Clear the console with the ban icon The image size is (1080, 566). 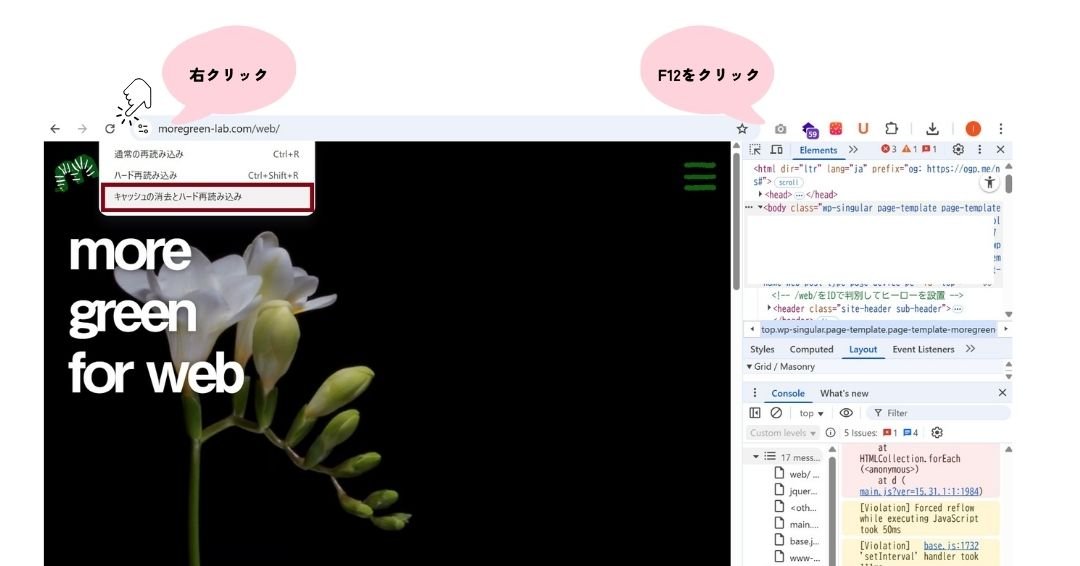click(x=776, y=413)
